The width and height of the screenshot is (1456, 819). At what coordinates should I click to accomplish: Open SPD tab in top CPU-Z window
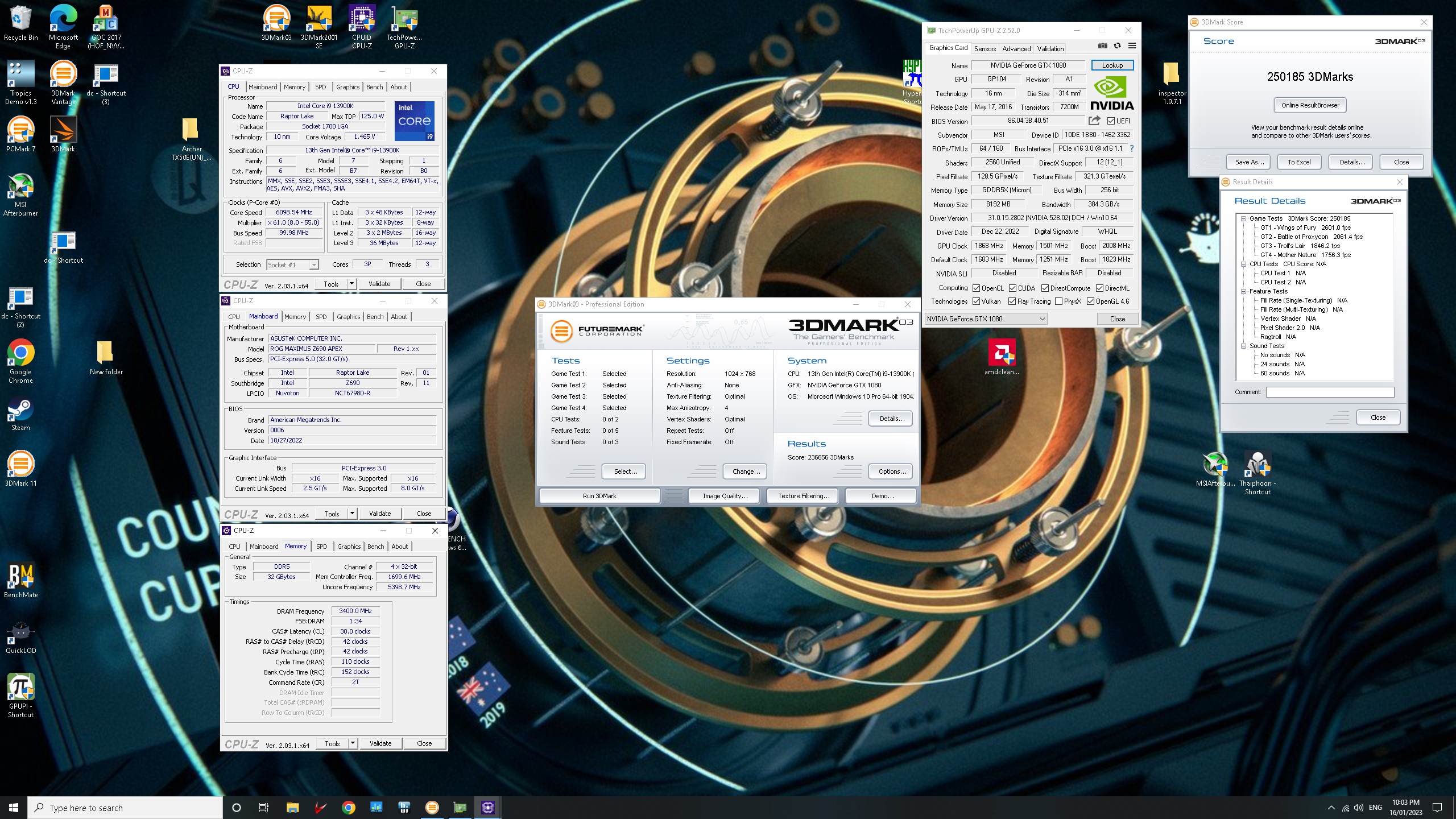(320, 87)
